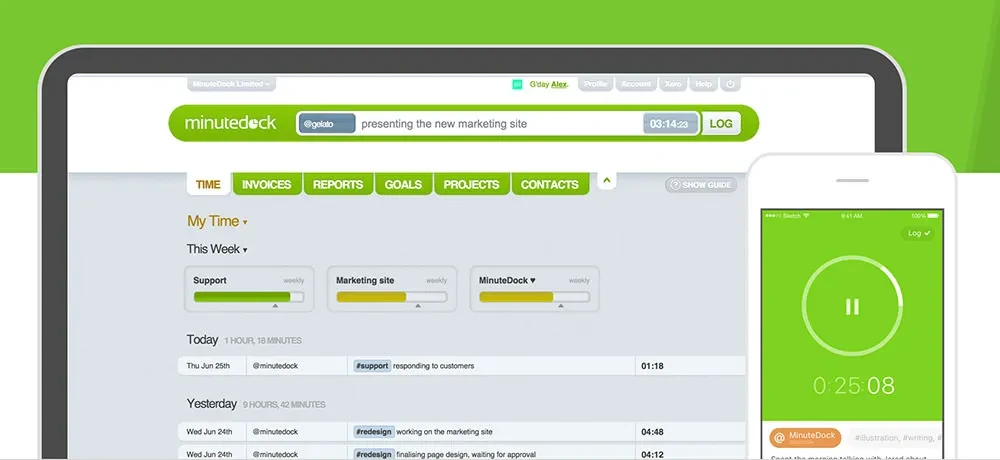Click the green LOG button
Image resolution: width=1000 pixels, height=460 pixels.
721,123
